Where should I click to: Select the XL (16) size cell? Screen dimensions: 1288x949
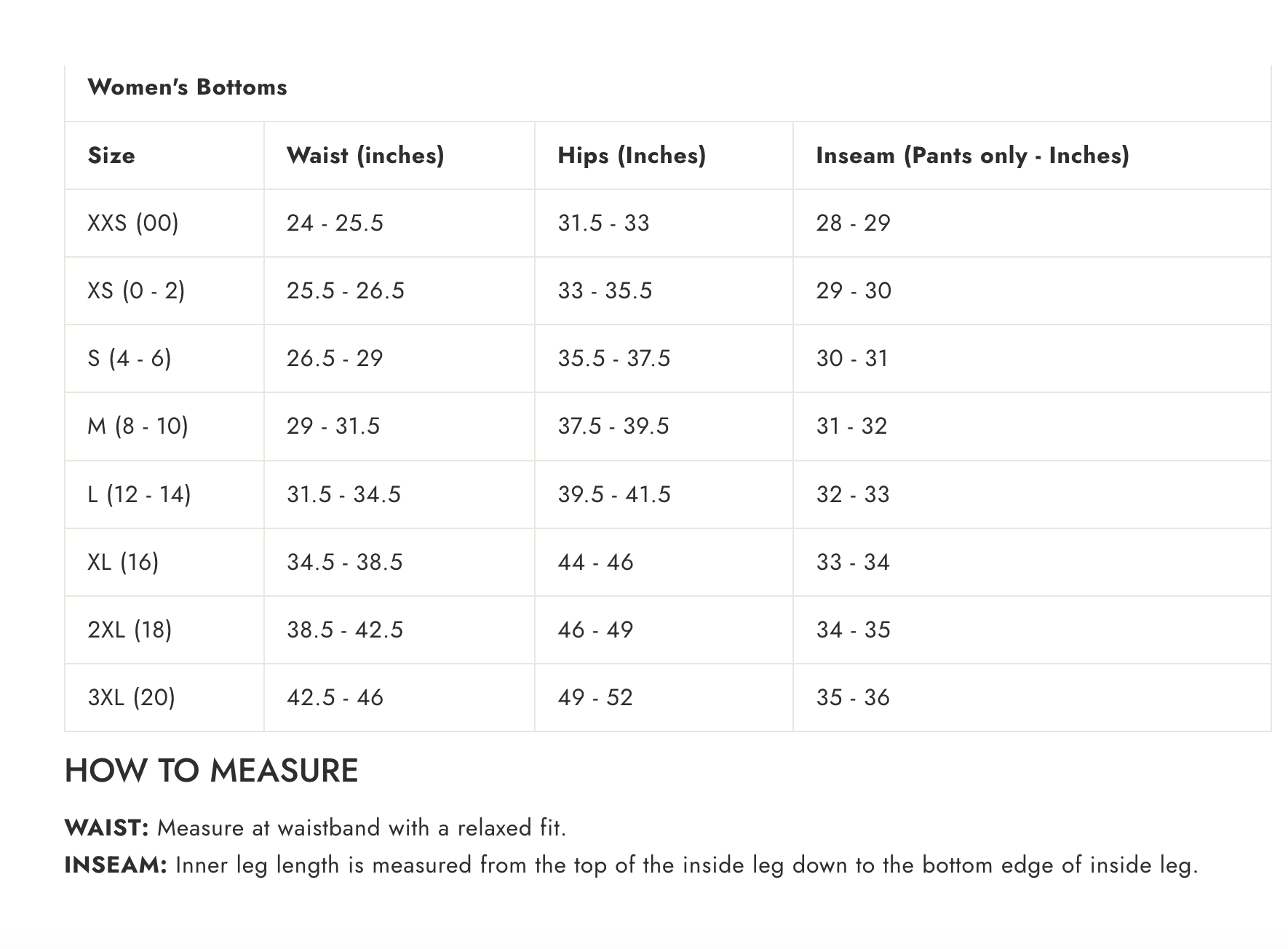coord(123,562)
